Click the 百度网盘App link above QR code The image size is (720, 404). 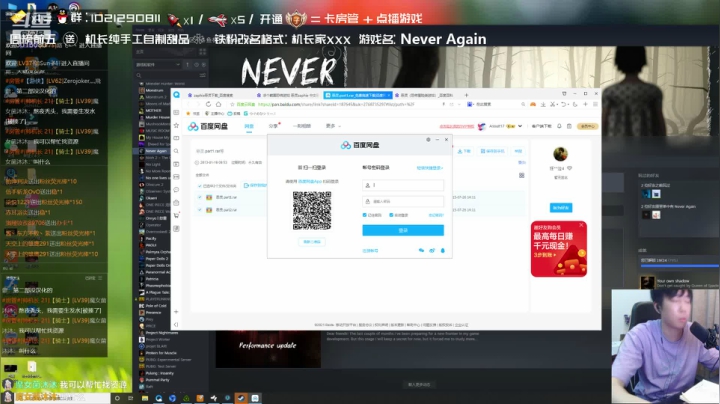tap(309, 181)
